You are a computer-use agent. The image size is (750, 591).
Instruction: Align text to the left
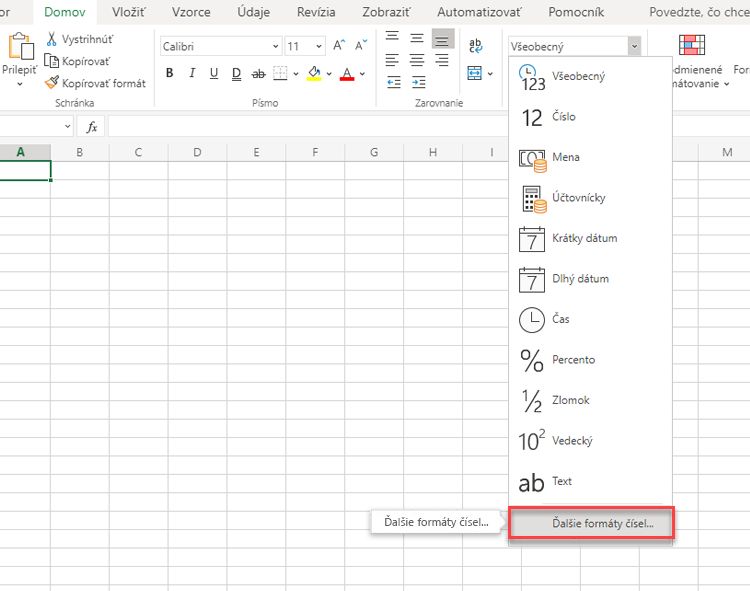click(x=392, y=60)
